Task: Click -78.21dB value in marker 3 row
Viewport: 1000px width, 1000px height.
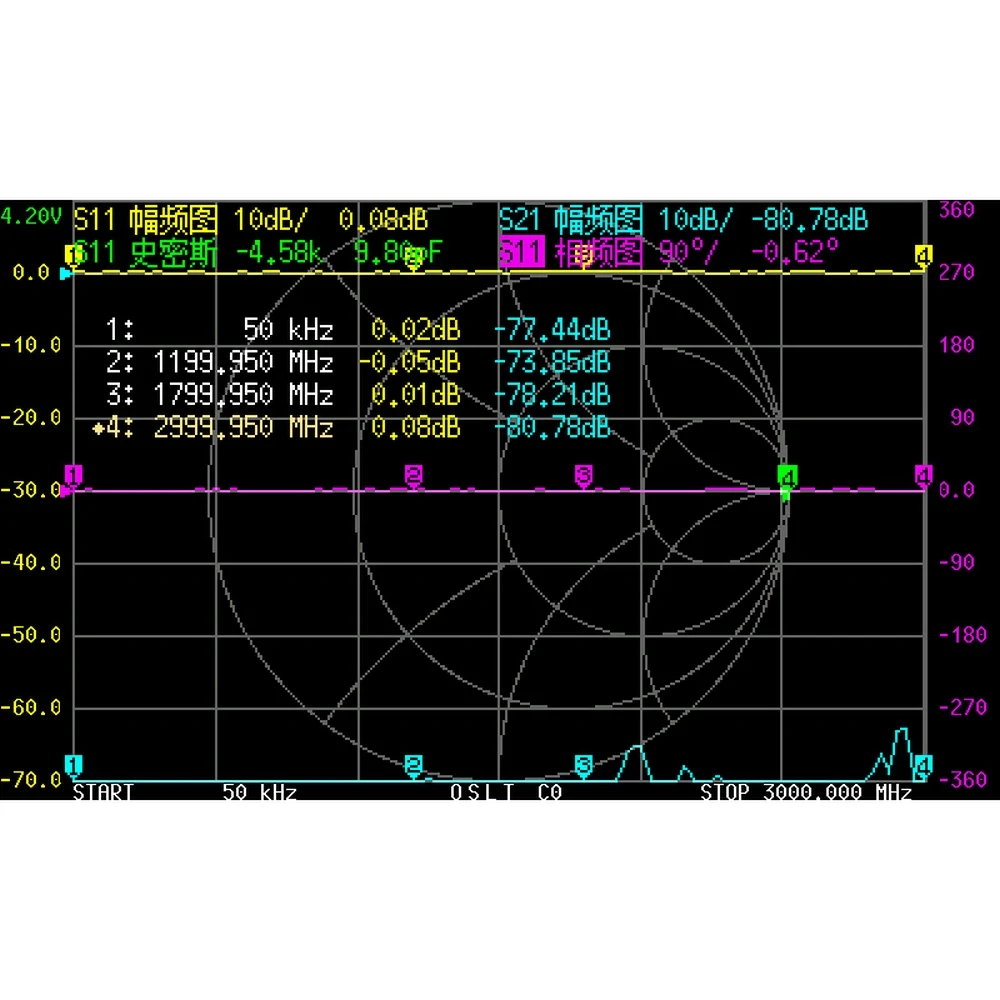Action: 552,395
